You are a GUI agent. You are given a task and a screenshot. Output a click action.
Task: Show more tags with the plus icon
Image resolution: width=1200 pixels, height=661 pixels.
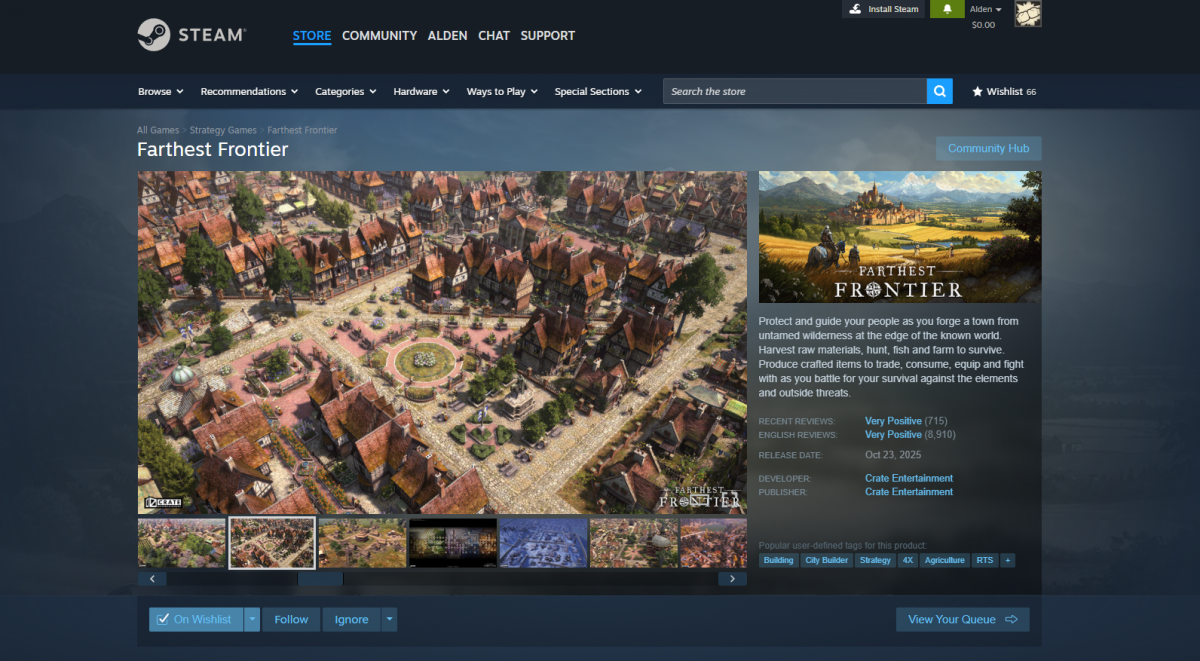[1008, 560]
